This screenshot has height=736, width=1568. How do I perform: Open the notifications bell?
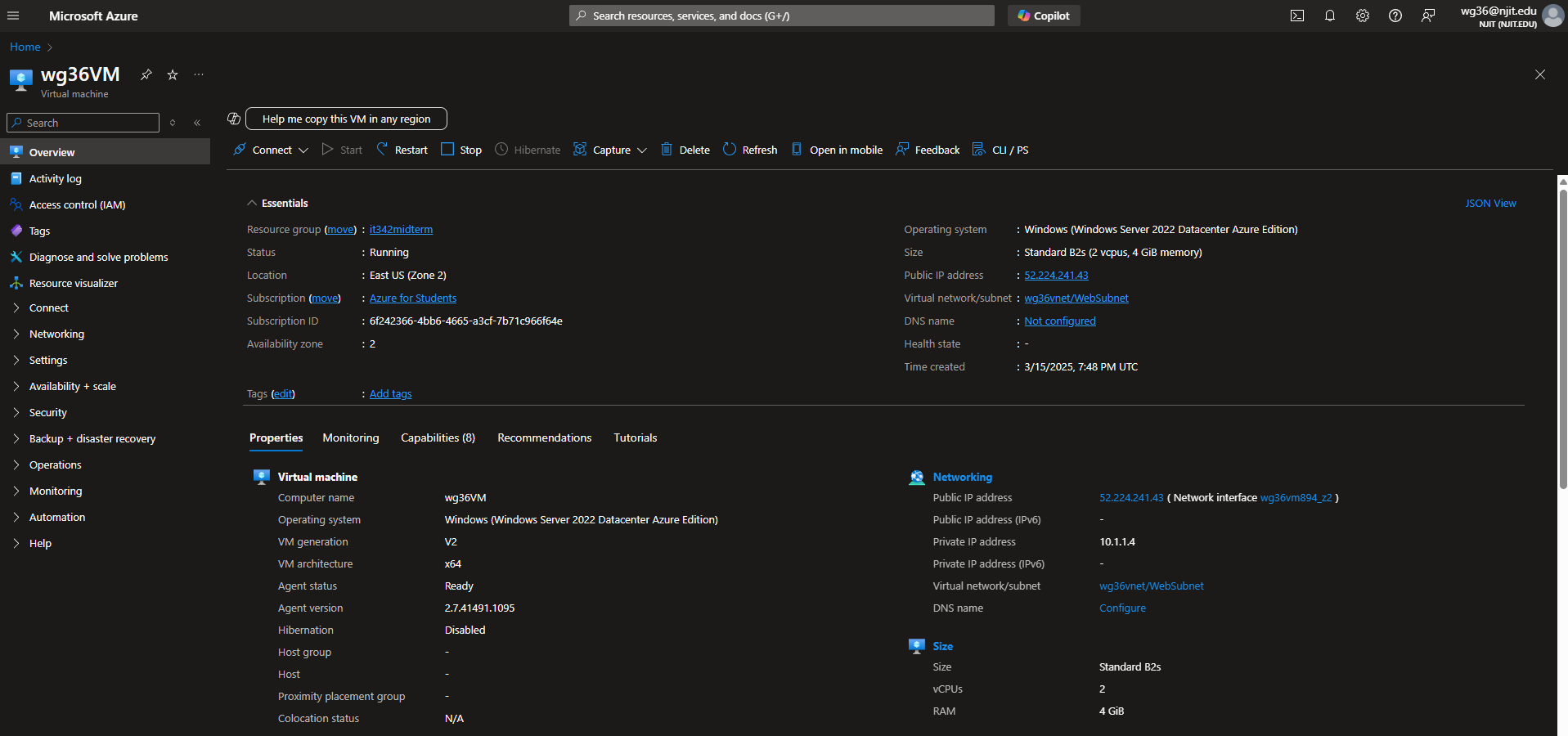tap(1329, 16)
